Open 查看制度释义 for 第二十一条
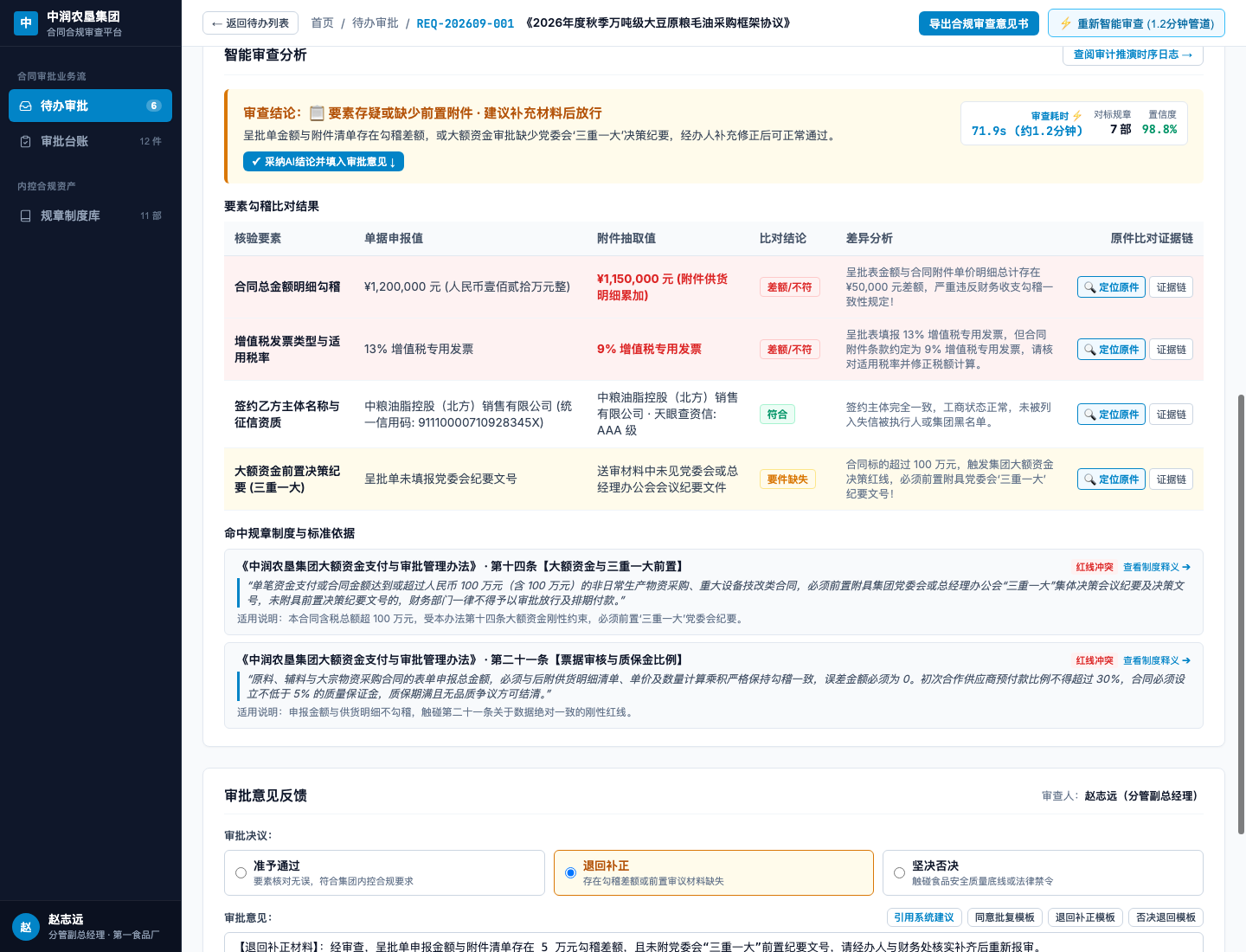Viewport: 1246px width, 952px height. pos(1157,660)
